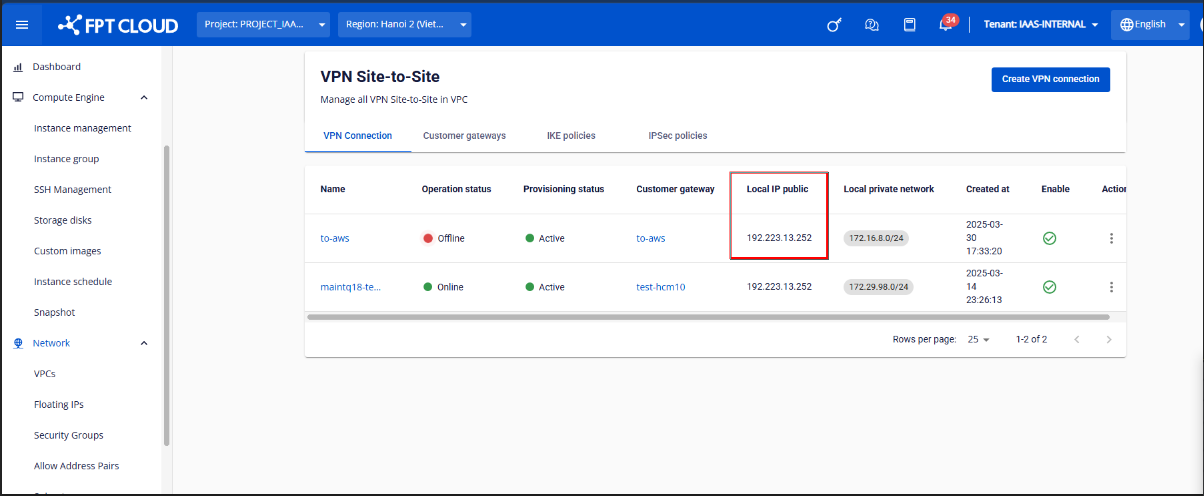Click the 172.29.98.0/24 network chip
Image resolution: width=1204 pixels, height=496 pixels.
[x=879, y=287]
